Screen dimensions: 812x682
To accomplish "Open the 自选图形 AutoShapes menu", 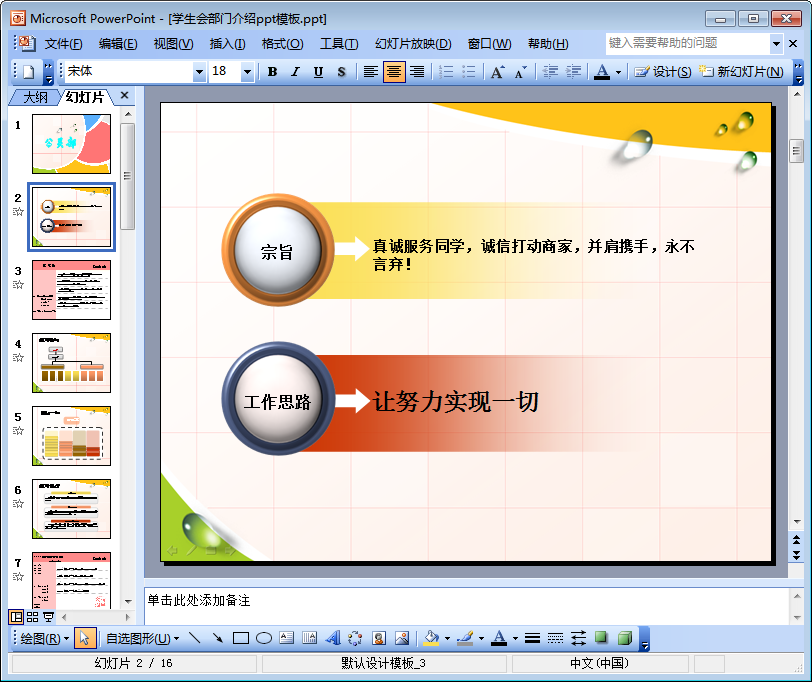I will (142, 639).
